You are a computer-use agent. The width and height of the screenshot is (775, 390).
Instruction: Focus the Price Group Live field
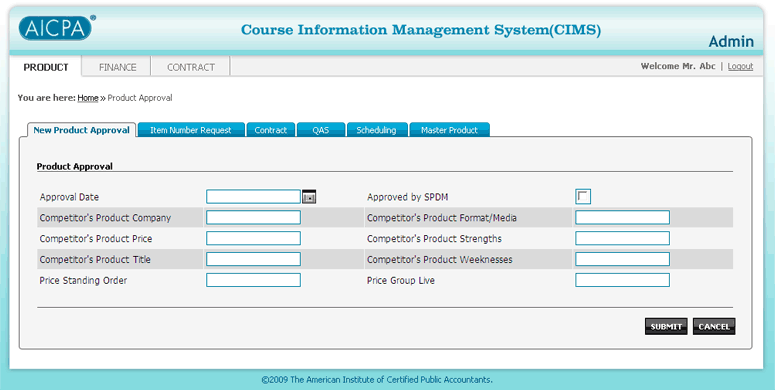(x=622, y=280)
